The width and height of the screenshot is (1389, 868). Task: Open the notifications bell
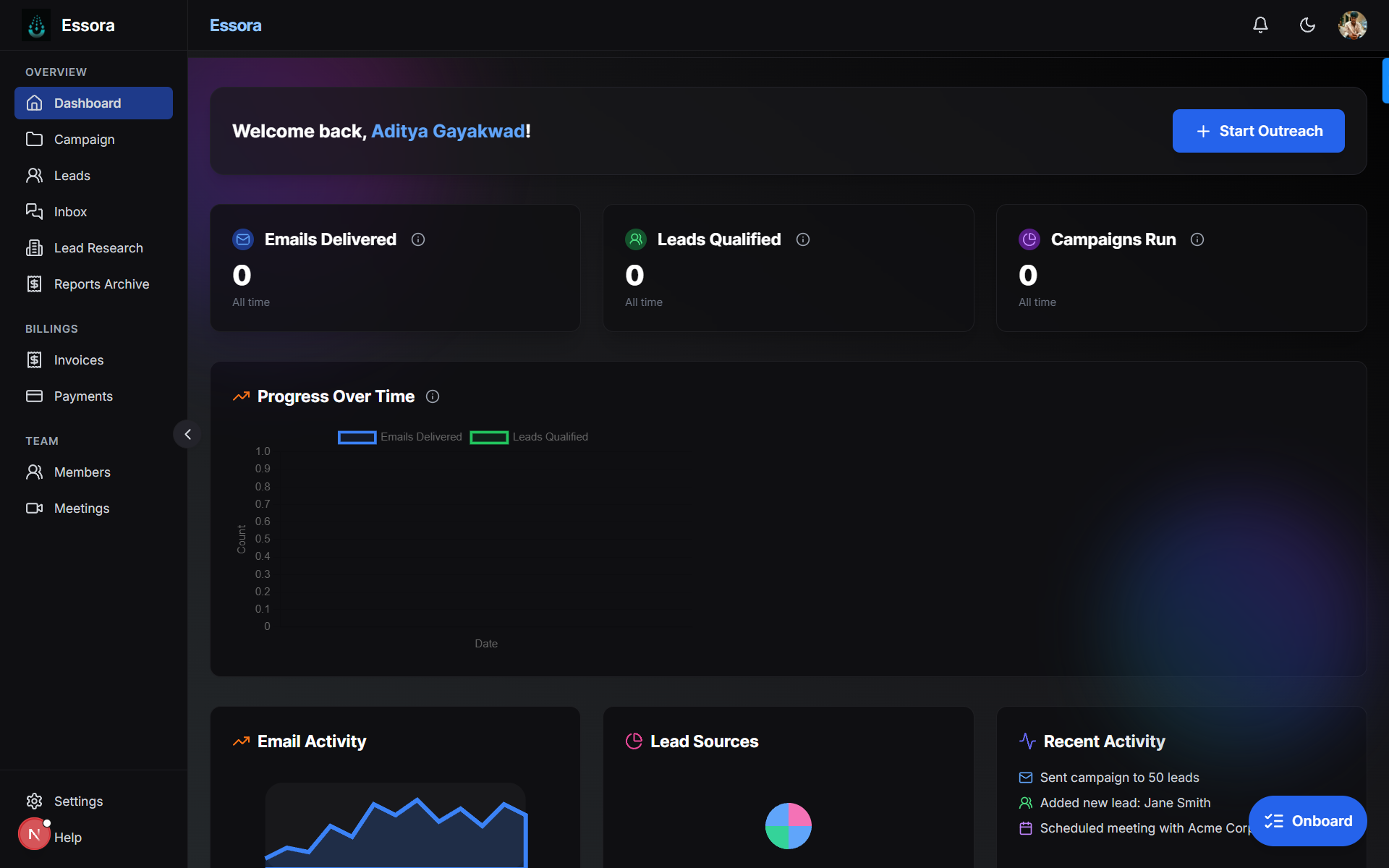pos(1260,25)
